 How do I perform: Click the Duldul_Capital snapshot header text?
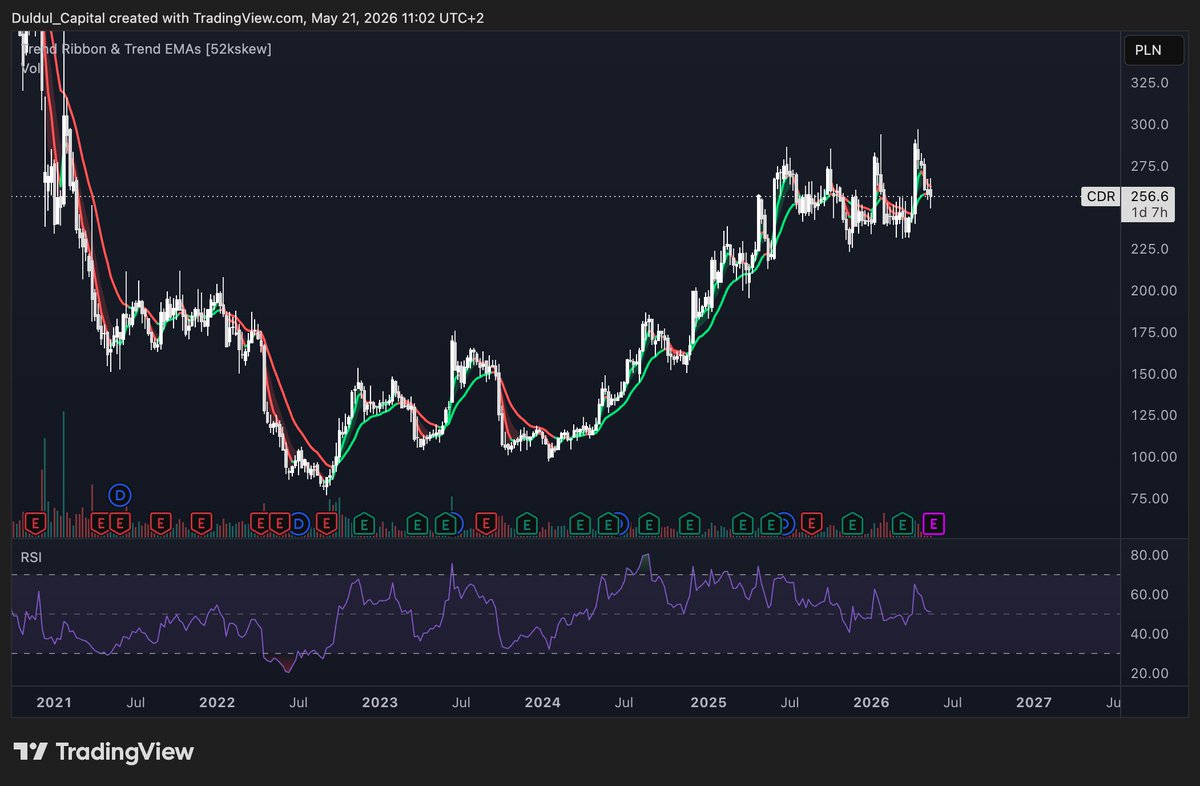click(247, 17)
